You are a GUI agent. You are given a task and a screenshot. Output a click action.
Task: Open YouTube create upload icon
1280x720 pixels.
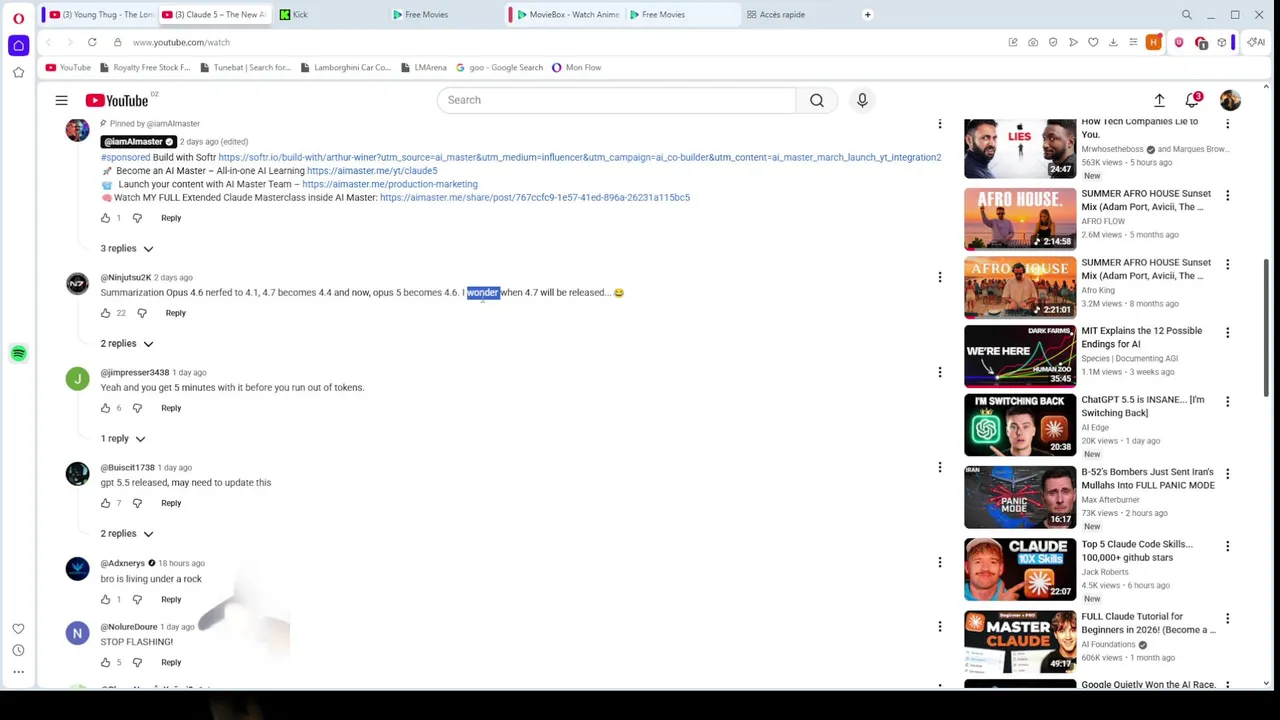[1159, 100]
